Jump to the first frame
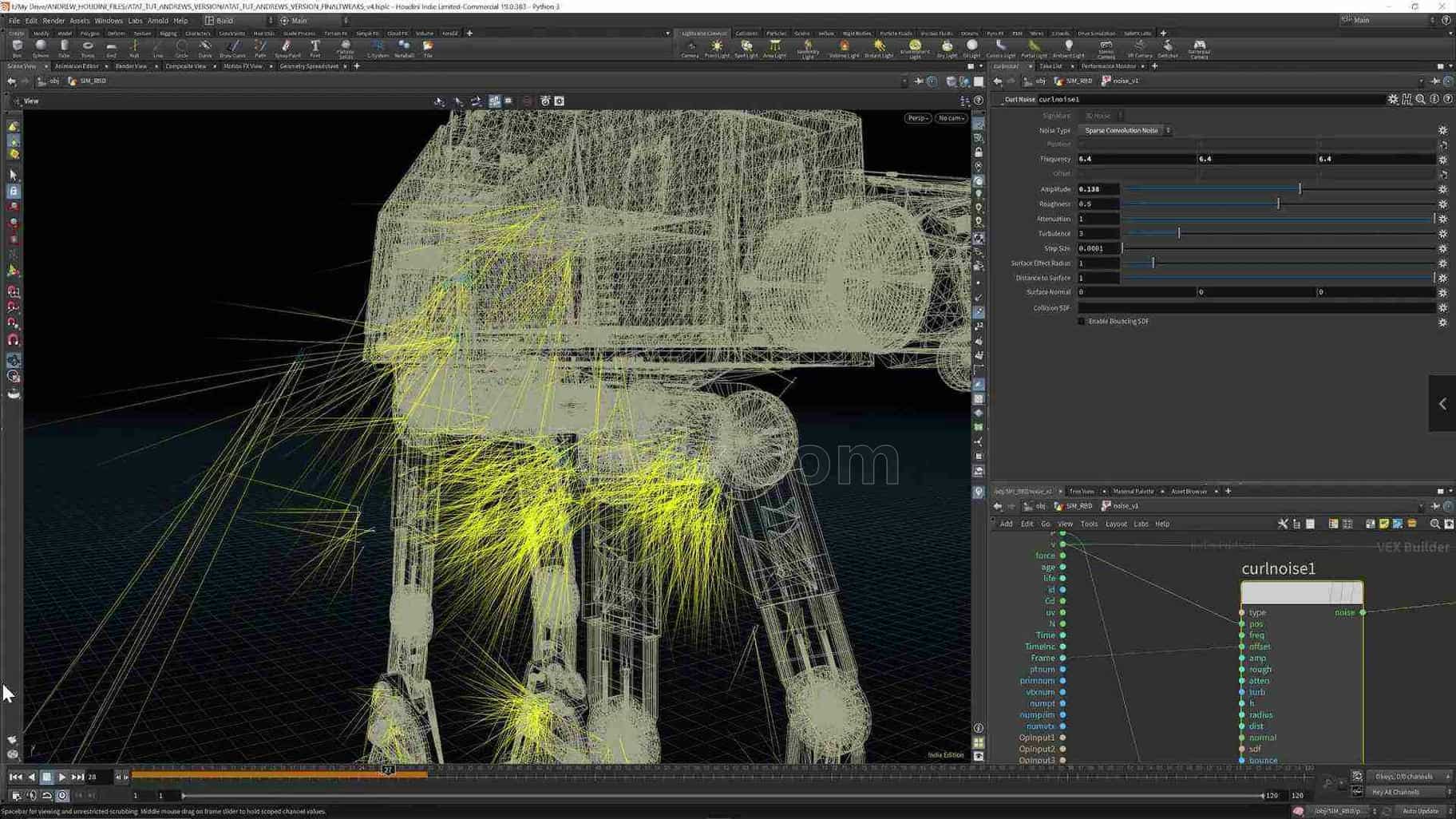This screenshot has height=819, width=1456. coord(15,777)
